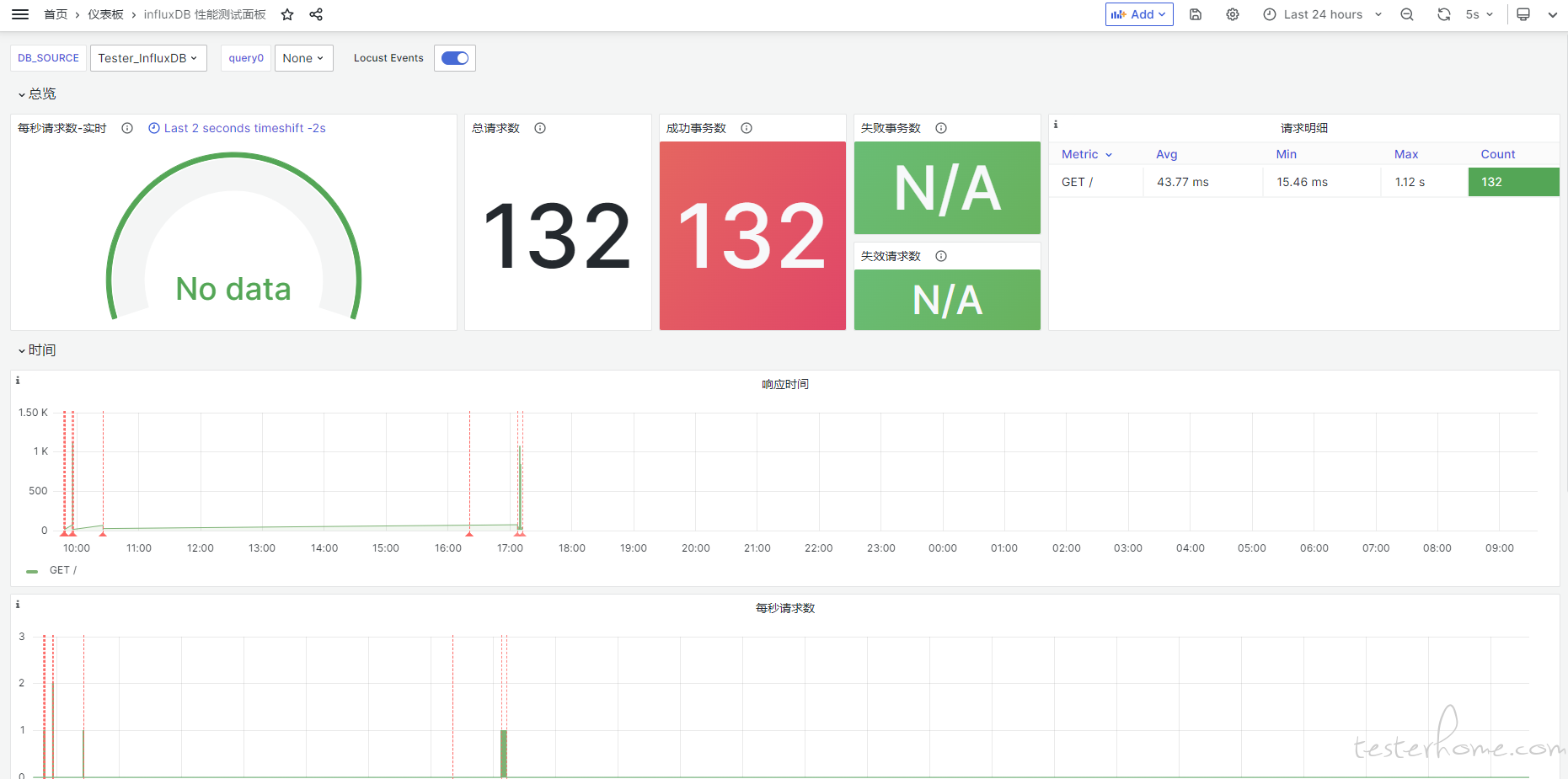Click the query0 variable label
The image size is (1568, 779).
[x=246, y=58]
